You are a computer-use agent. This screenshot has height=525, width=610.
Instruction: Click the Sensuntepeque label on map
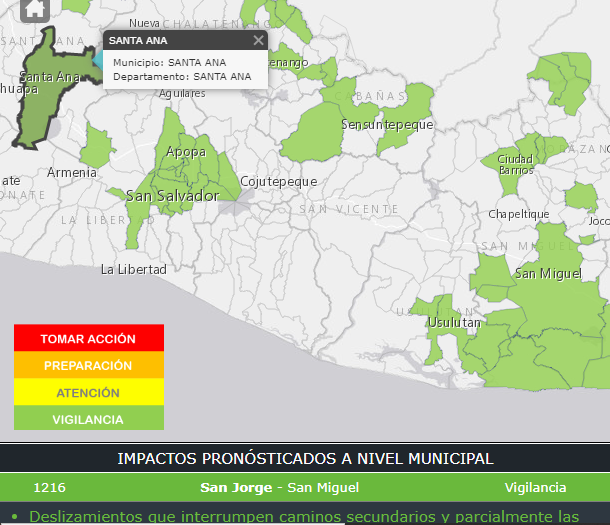(387, 125)
